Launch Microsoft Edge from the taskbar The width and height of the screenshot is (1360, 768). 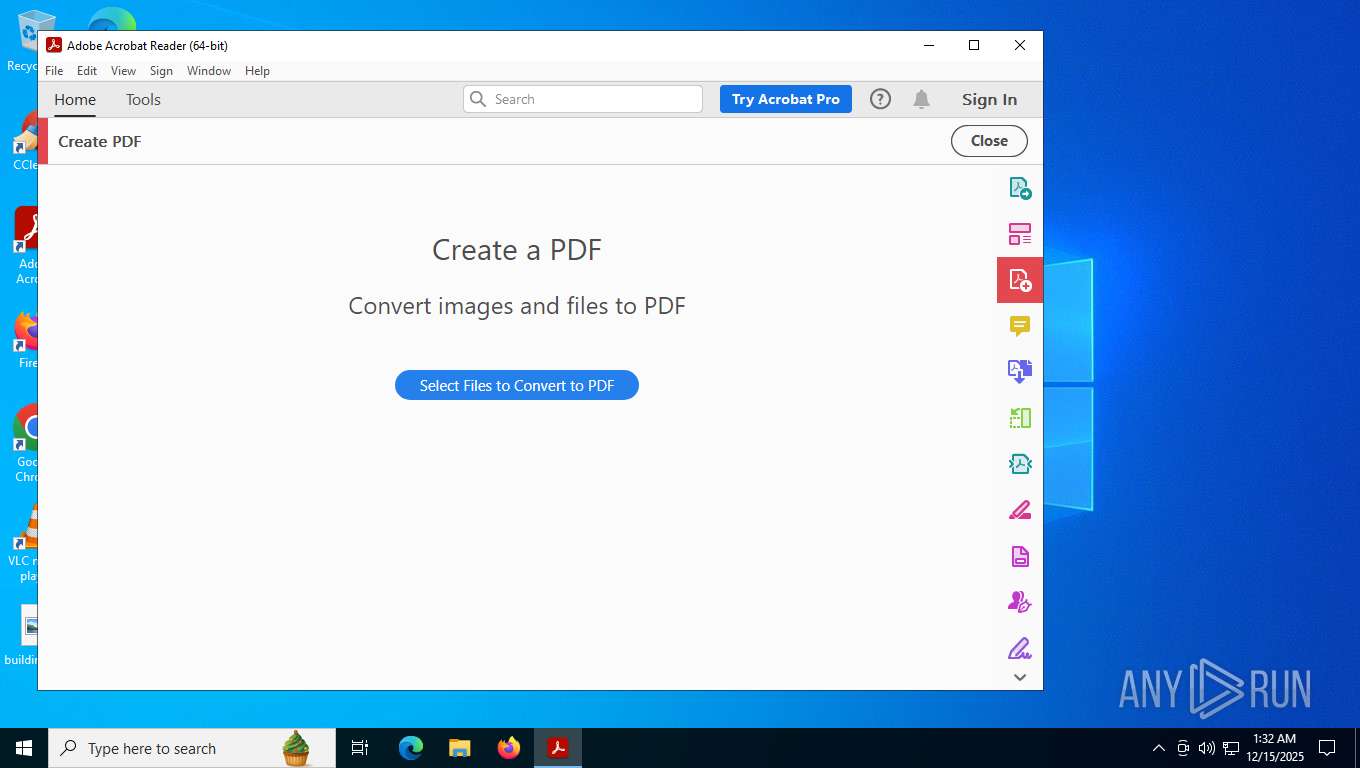pyautogui.click(x=411, y=748)
